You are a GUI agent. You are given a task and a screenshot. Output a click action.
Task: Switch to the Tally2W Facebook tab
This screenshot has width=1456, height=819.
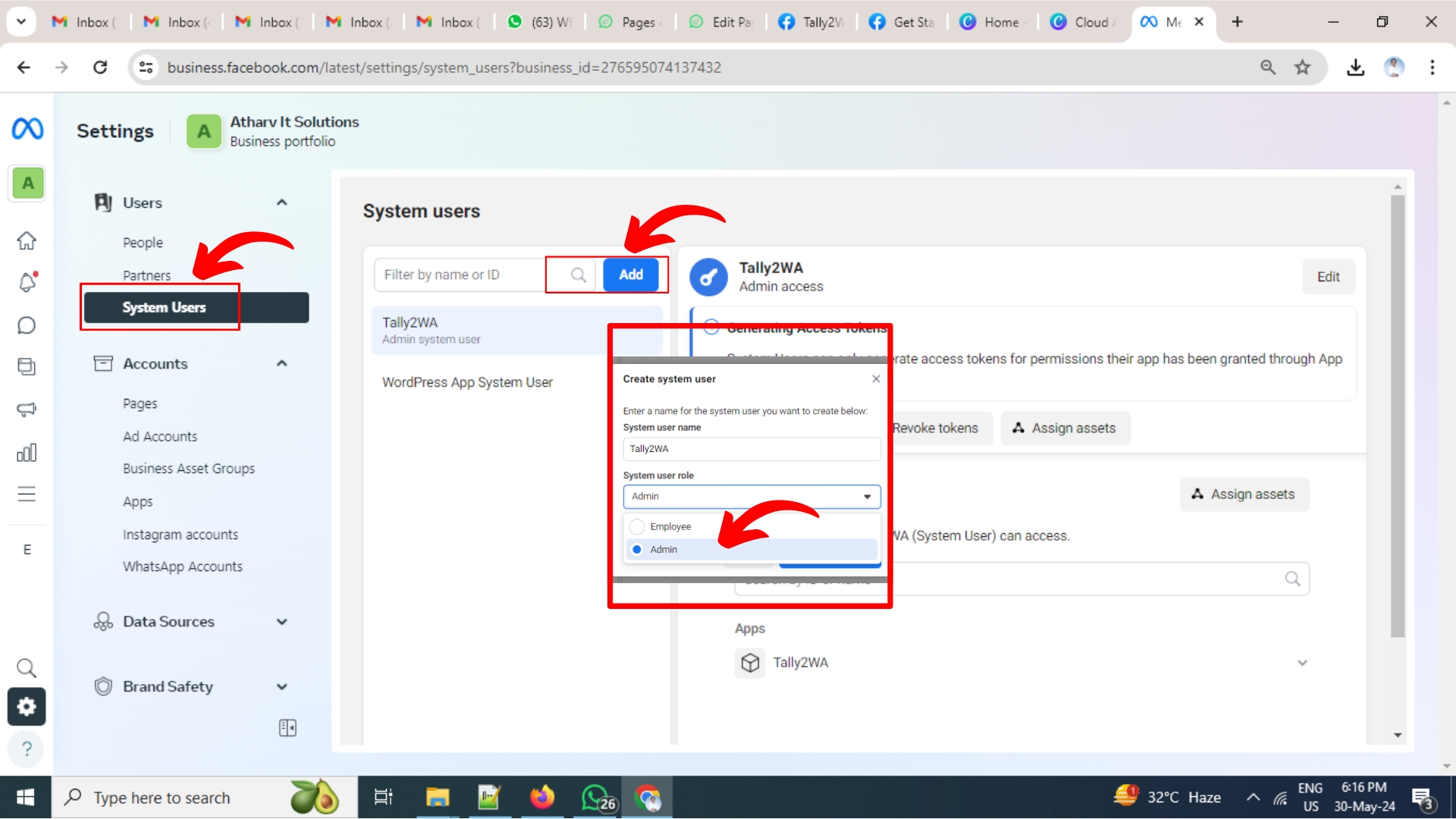coord(812,22)
